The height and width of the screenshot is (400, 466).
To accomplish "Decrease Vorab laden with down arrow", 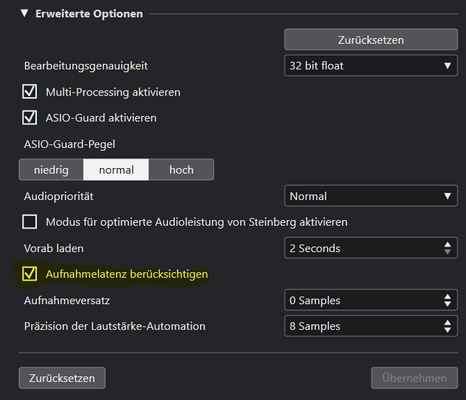I will [x=447, y=252].
